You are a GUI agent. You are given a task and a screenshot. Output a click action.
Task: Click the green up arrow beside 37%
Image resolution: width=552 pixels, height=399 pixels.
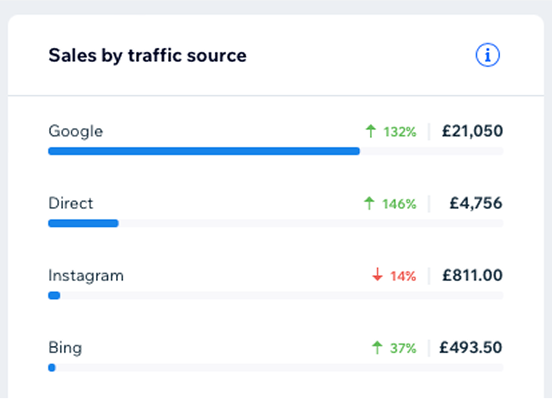[377, 348]
